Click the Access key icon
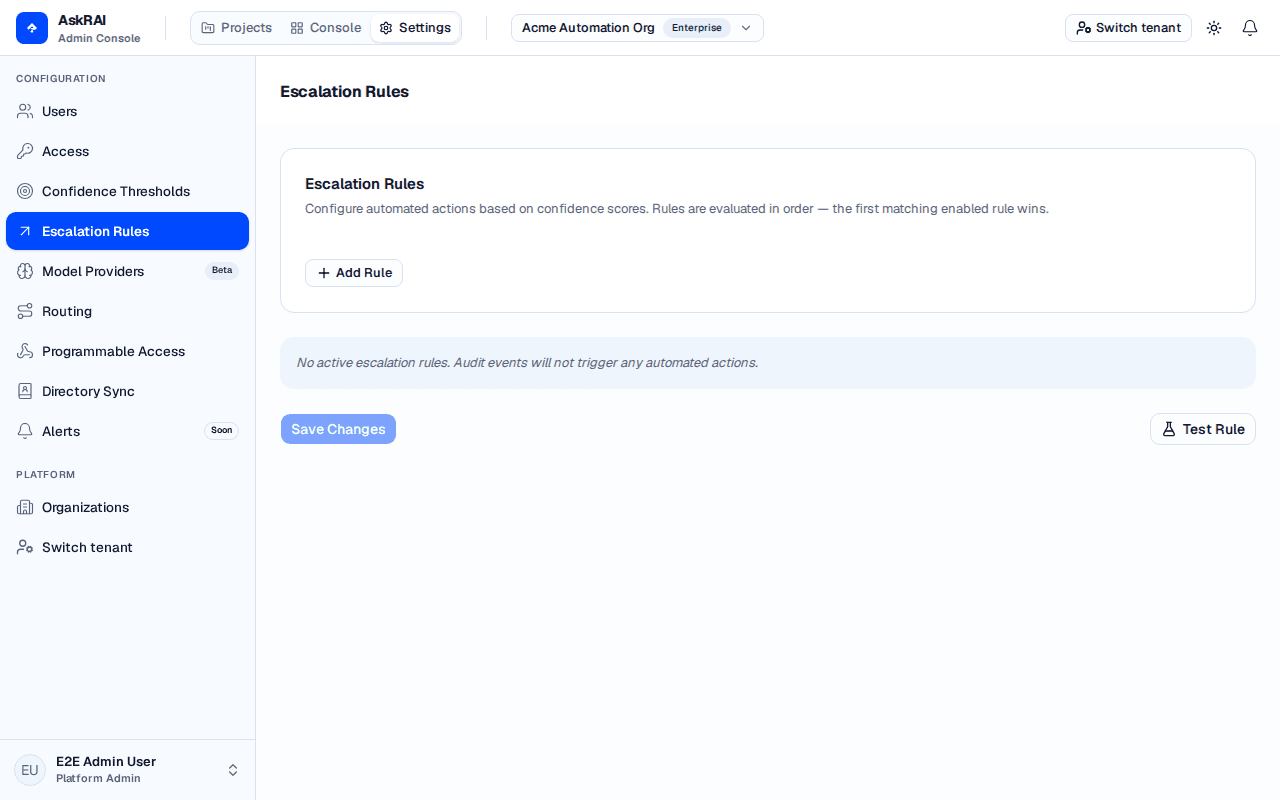Screen dimensions: 1280x800 25,151
